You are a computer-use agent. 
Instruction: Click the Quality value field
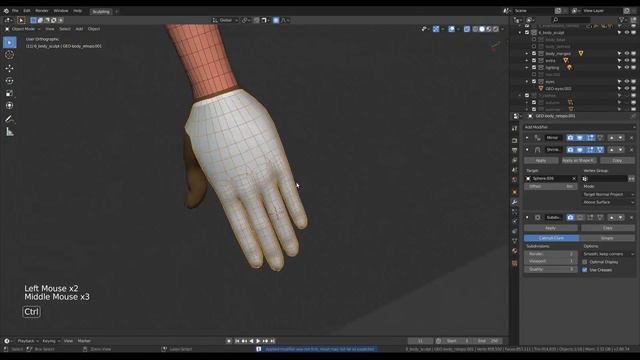tap(551, 269)
